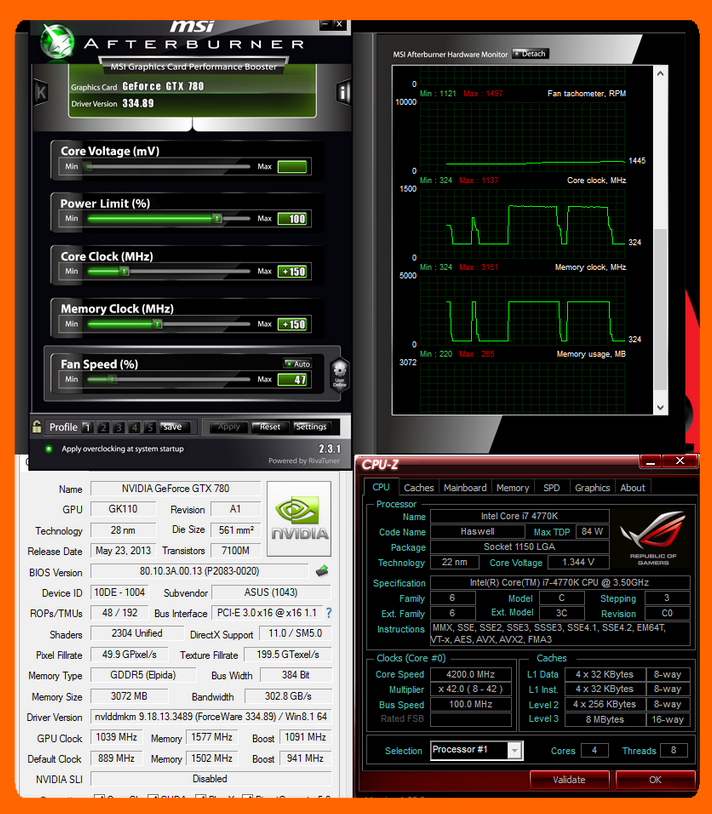Open the Afterburner info 'i' panel
This screenshot has height=814, width=712.
343,92
